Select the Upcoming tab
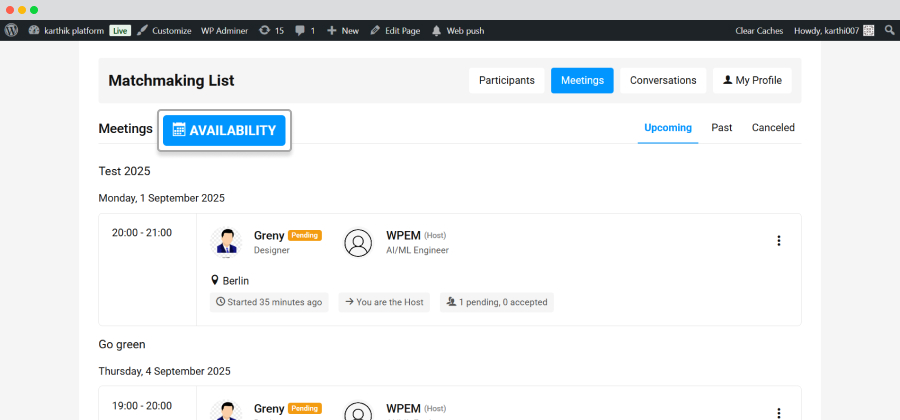Viewport: 900px width, 420px height. pyautogui.click(x=668, y=127)
